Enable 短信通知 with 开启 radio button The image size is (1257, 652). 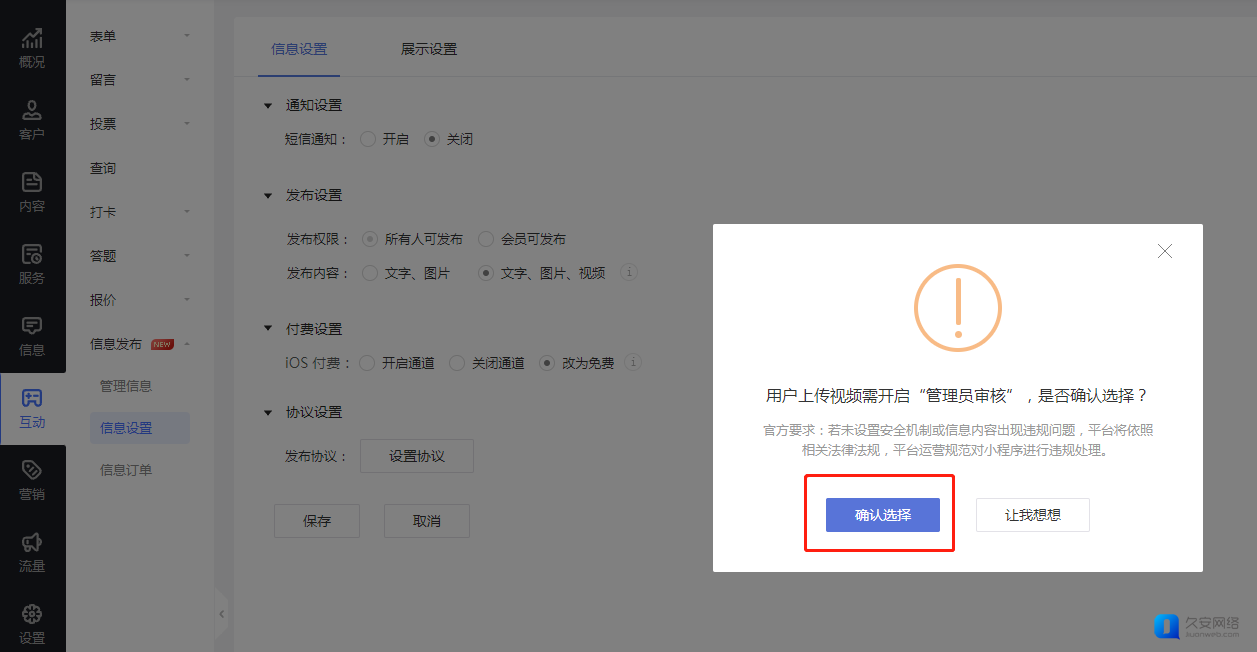(368, 139)
